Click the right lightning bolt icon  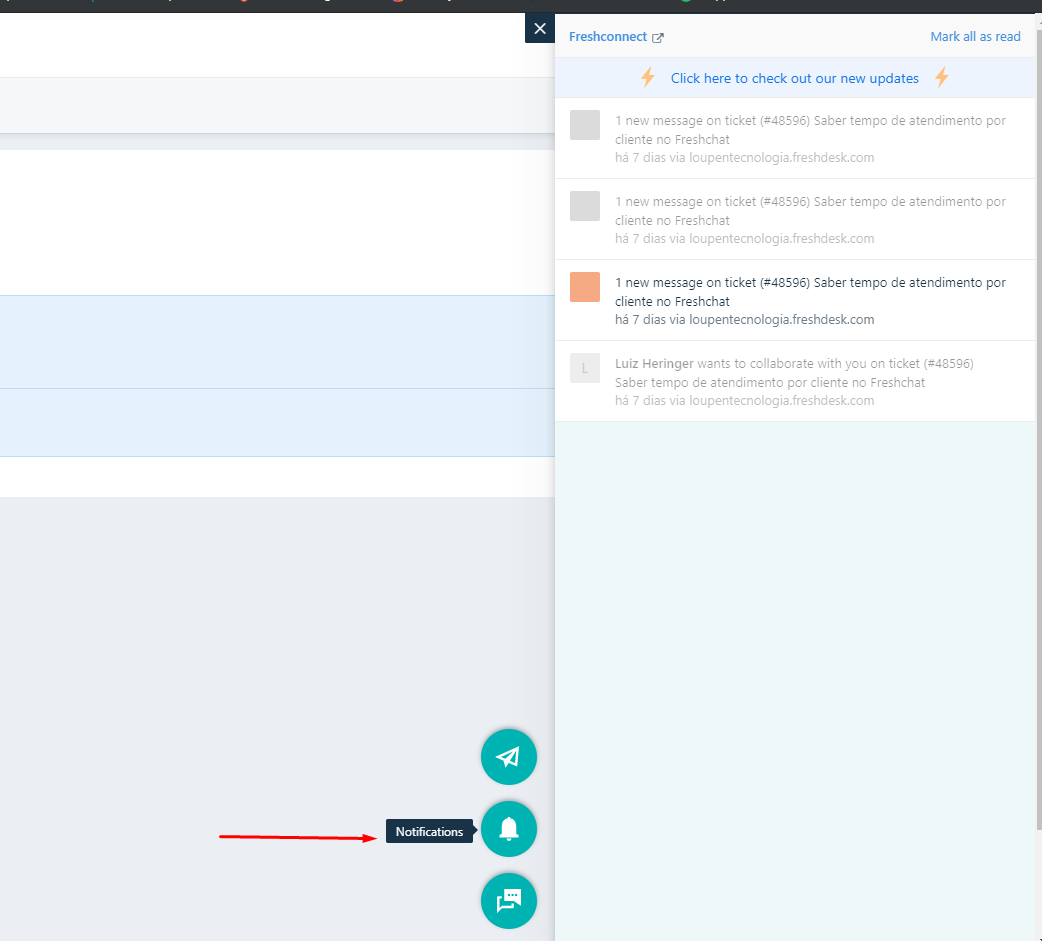942,77
